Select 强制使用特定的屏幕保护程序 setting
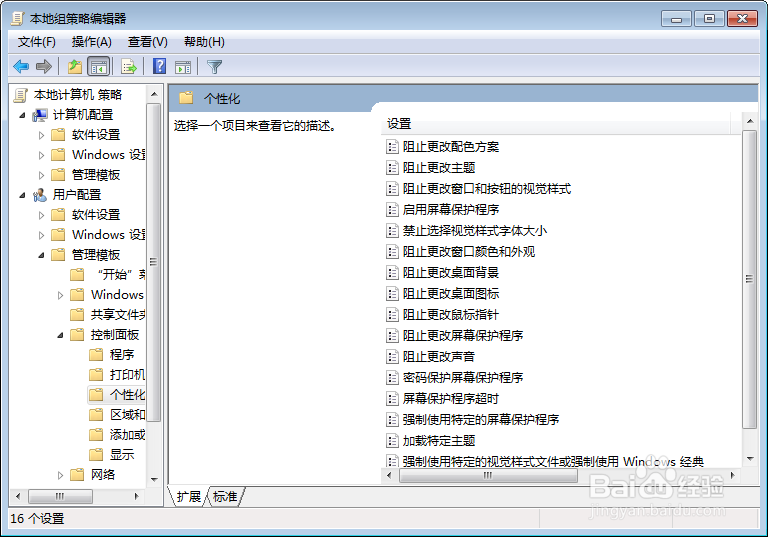 (481, 419)
